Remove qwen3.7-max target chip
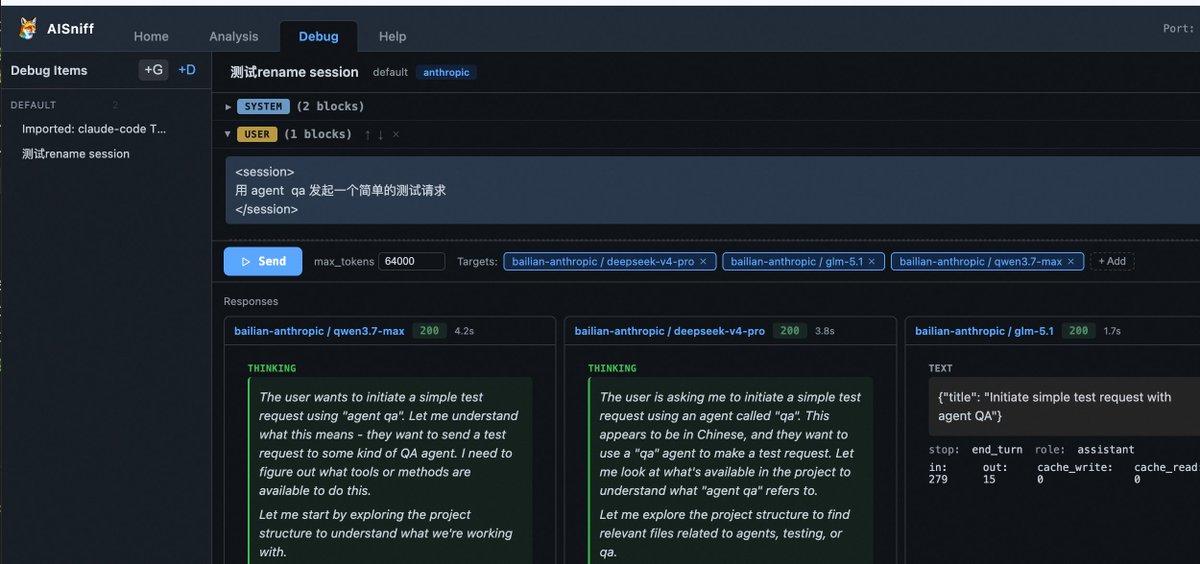 coord(1071,261)
